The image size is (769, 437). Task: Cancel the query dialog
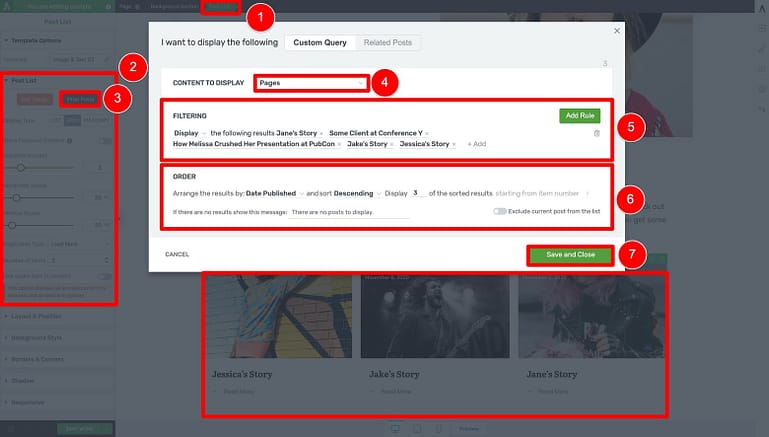tap(177, 255)
